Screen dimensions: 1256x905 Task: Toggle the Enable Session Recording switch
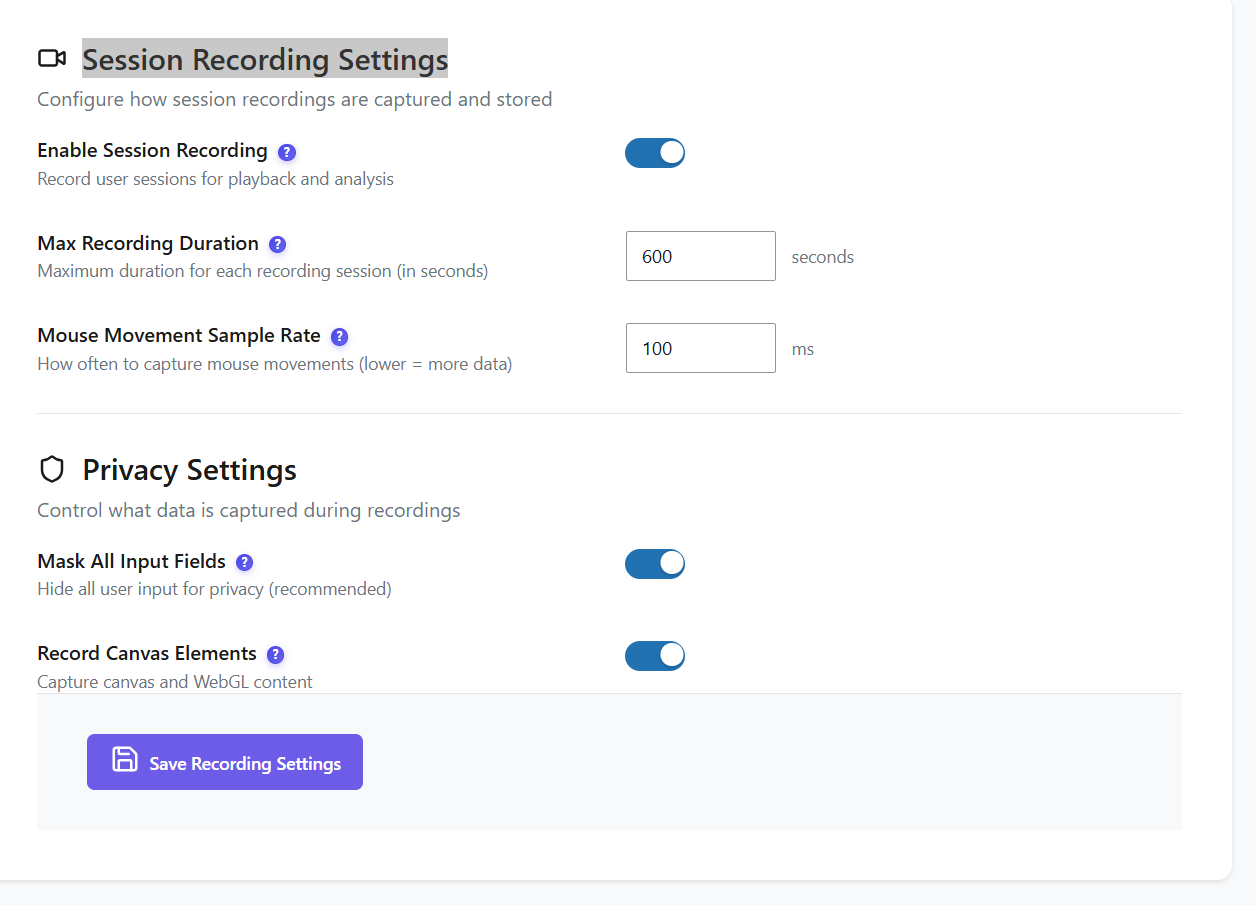pos(655,153)
